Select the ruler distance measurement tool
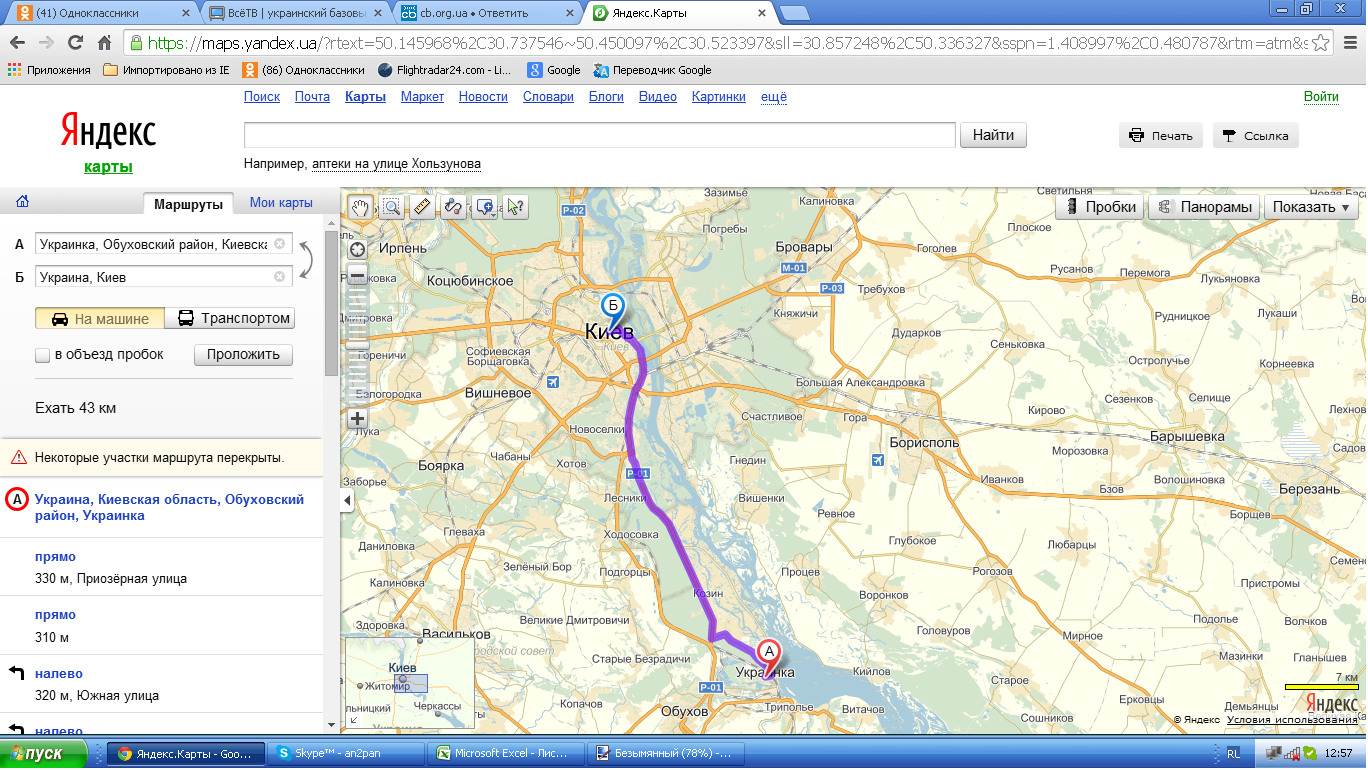This screenshot has width=1368, height=770. (x=422, y=207)
